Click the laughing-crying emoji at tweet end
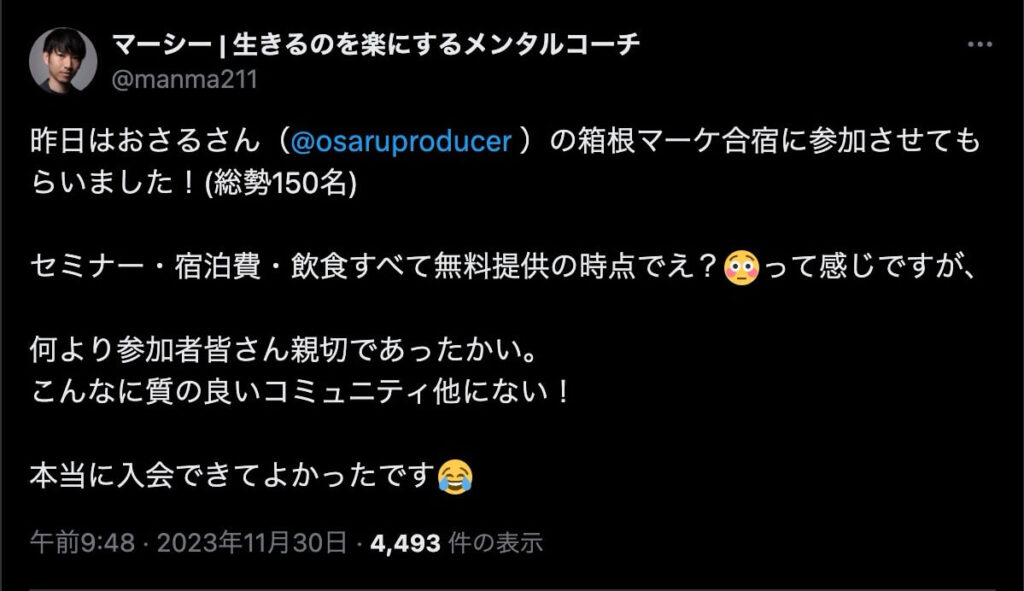 pyautogui.click(x=455, y=474)
